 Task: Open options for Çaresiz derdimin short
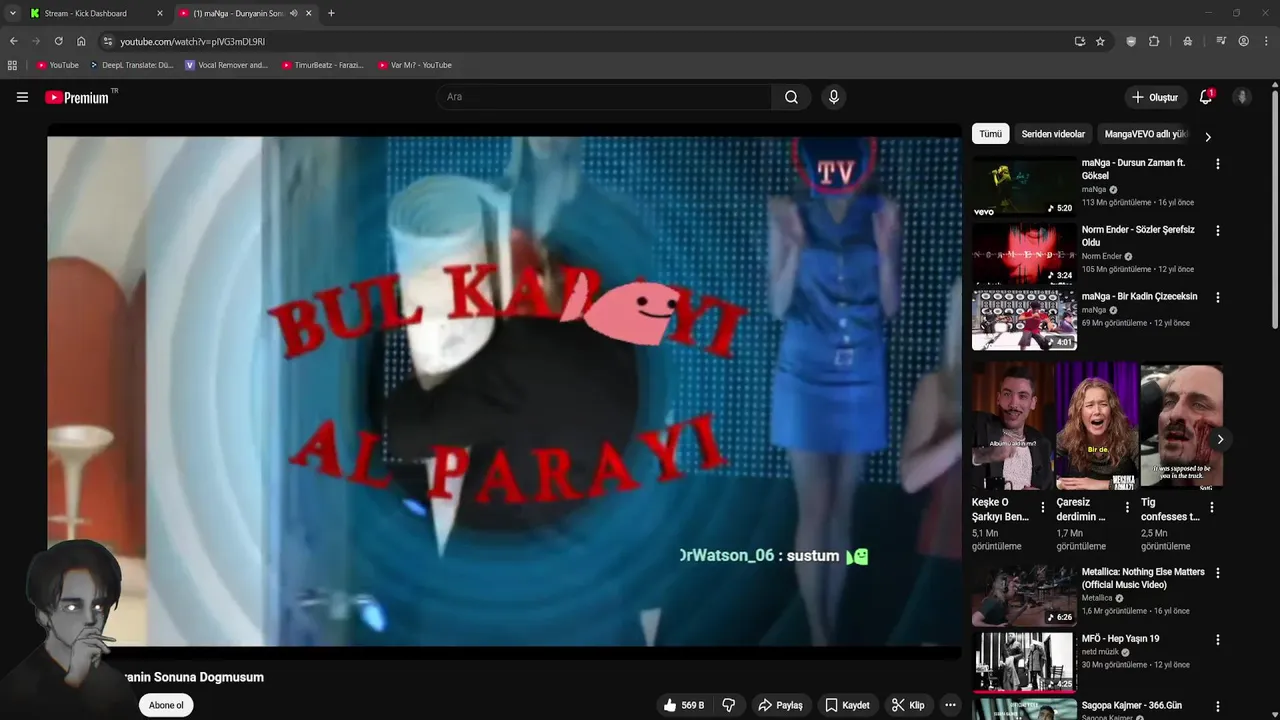click(x=1127, y=507)
